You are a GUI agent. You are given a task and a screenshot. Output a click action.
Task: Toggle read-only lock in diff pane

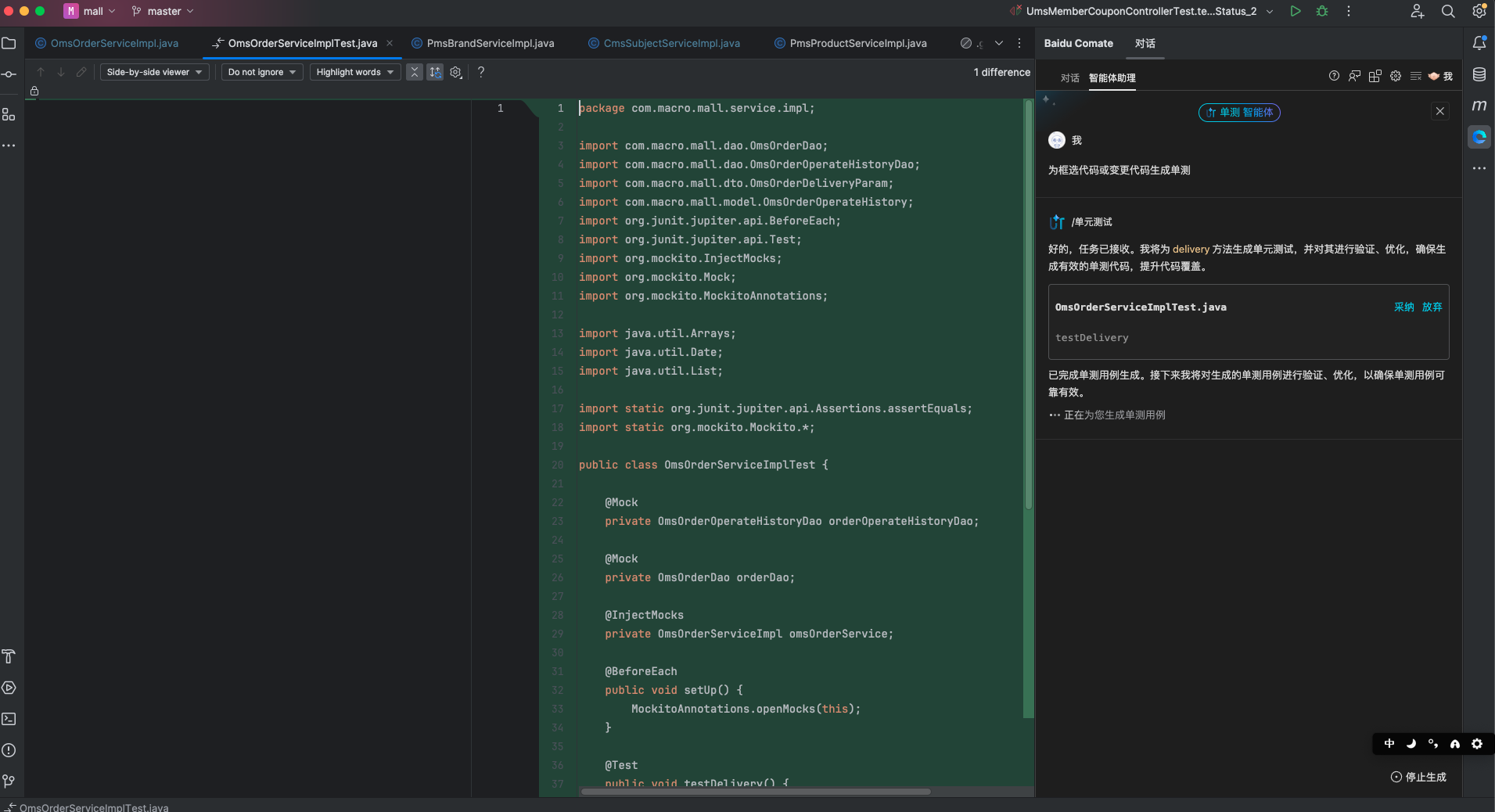point(34,92)
